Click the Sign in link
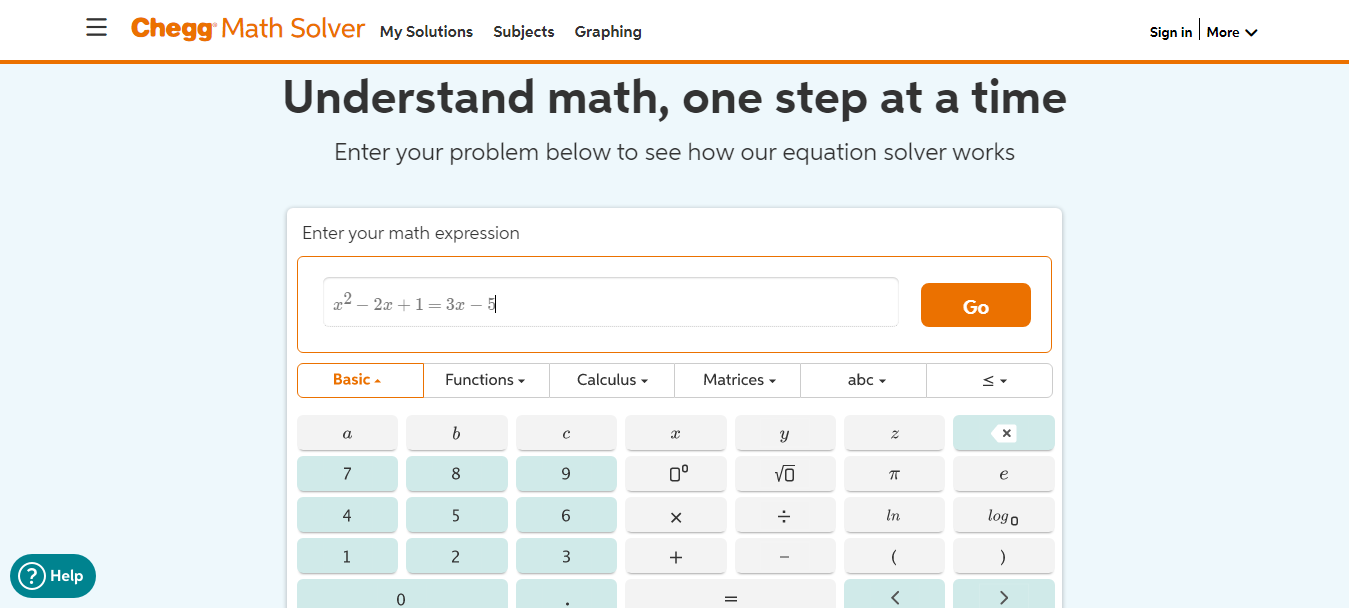 tap(1170, 32)
